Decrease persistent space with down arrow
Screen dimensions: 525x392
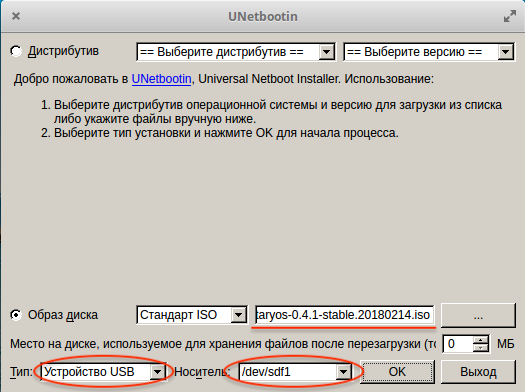481,348
